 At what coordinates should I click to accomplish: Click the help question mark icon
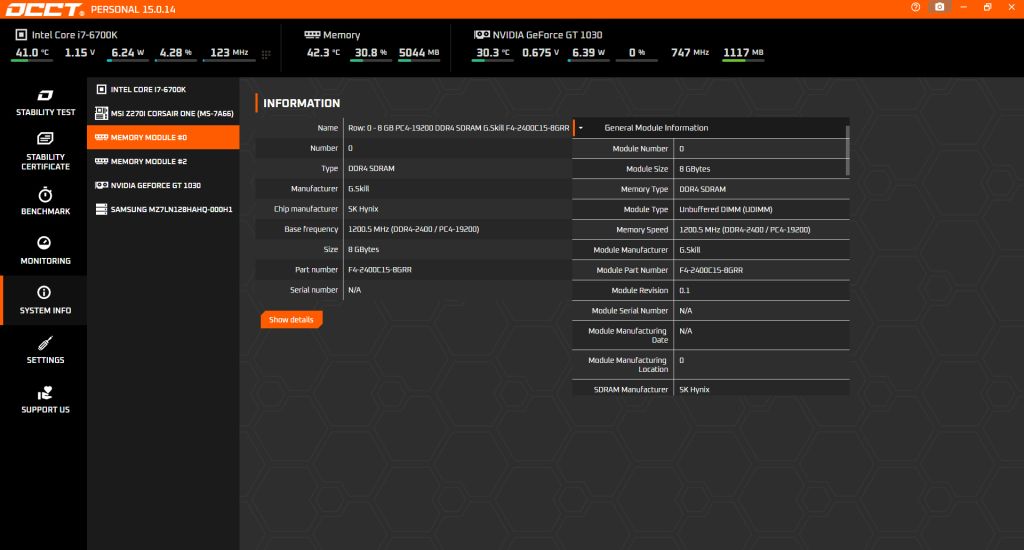916,7
